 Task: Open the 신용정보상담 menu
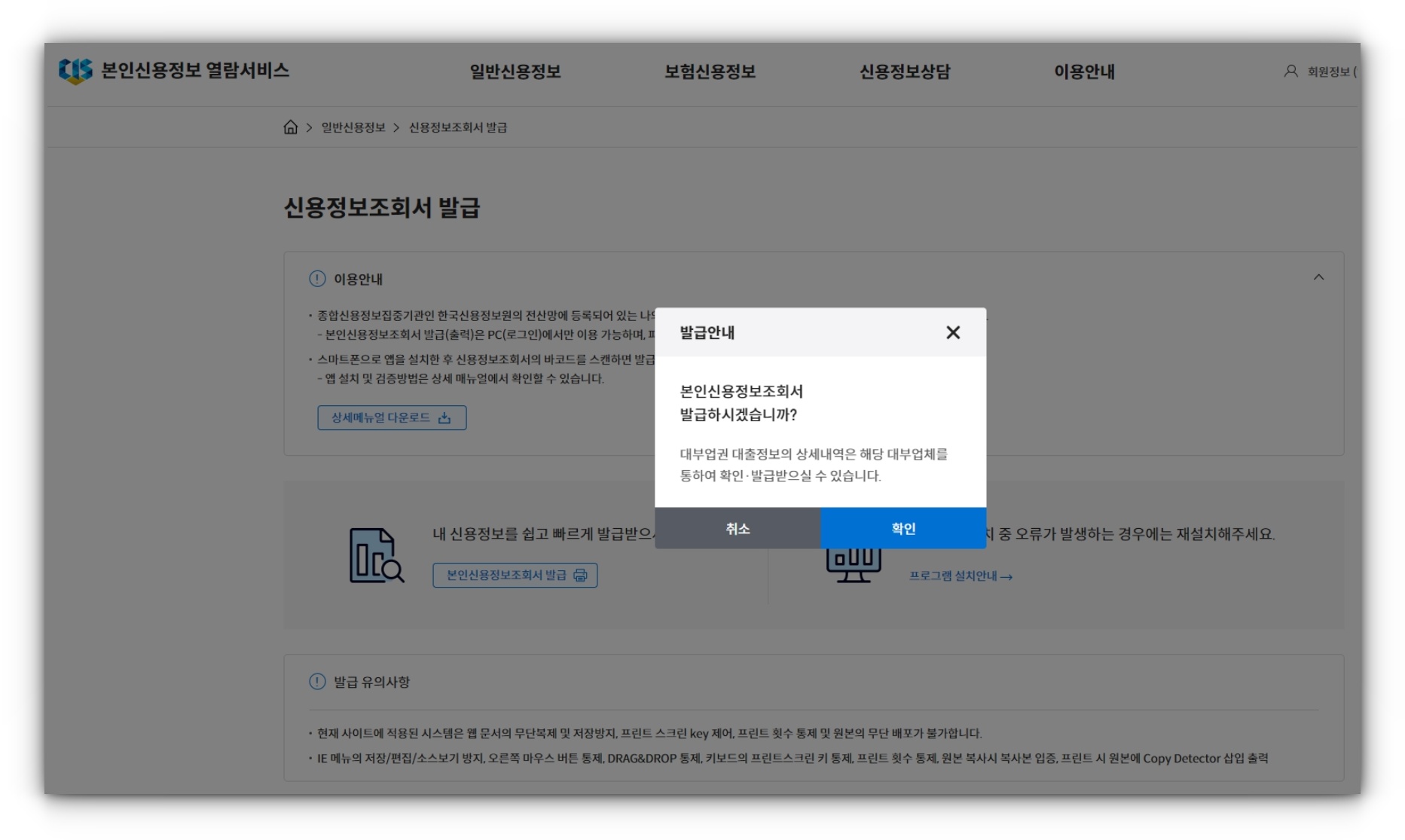(906, 72)
